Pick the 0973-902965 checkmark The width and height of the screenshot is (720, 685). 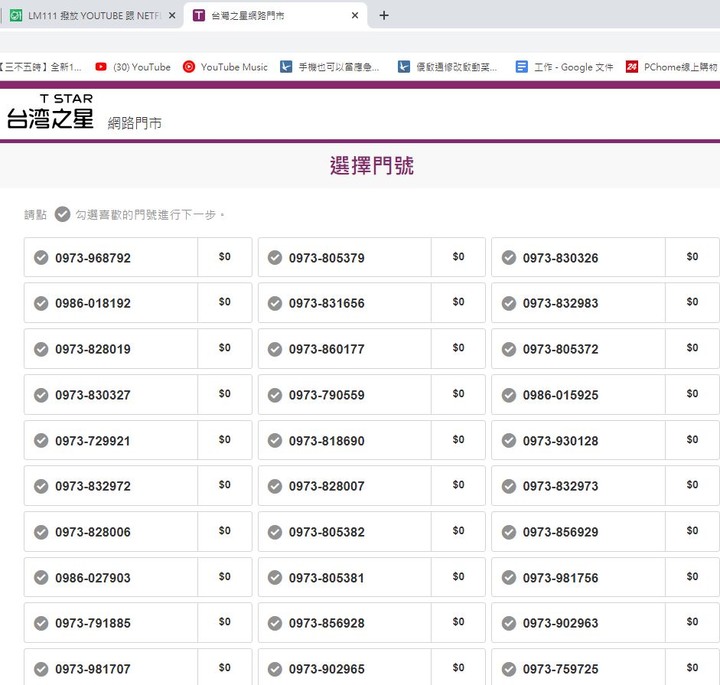pos(275,669)
